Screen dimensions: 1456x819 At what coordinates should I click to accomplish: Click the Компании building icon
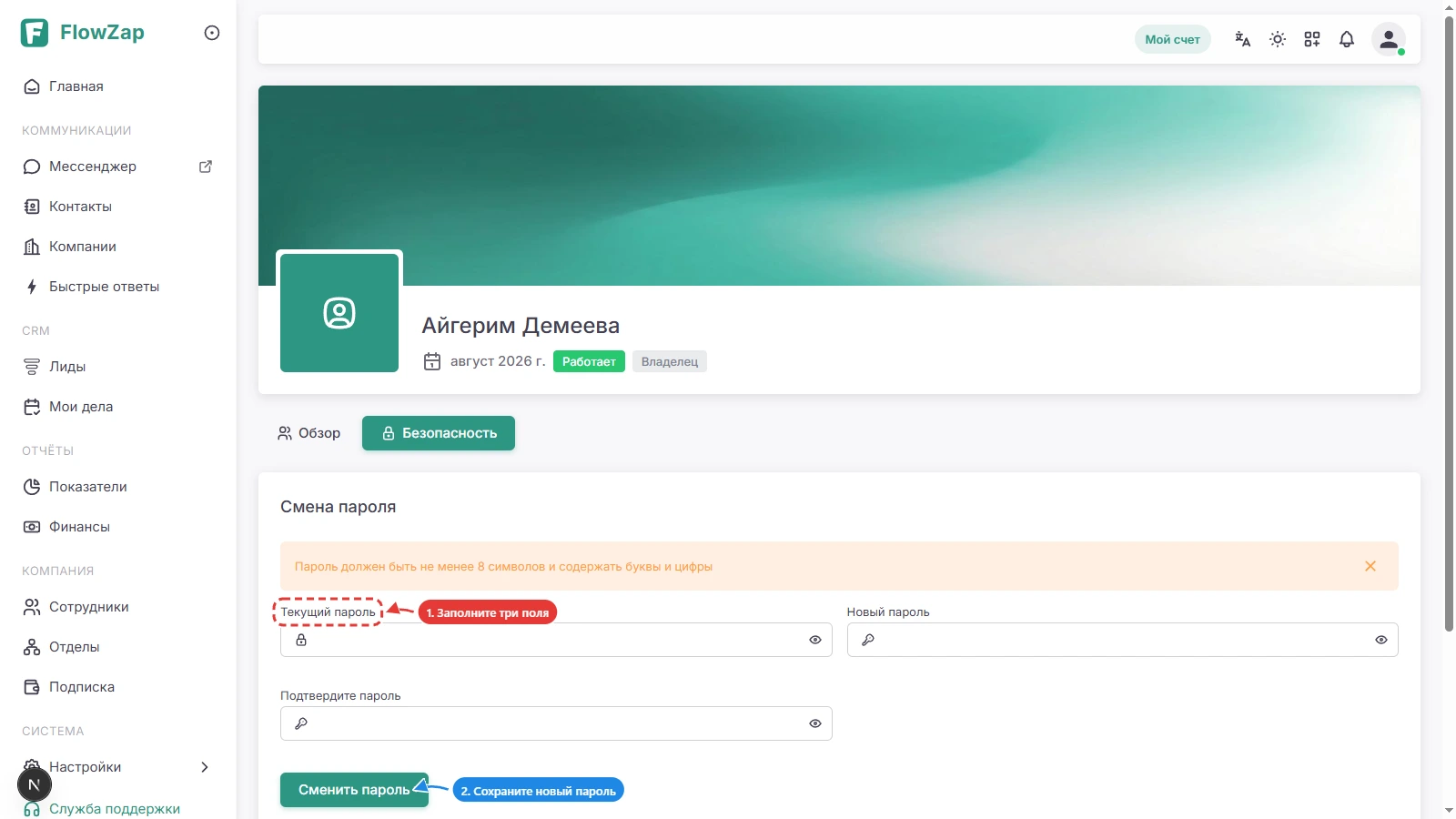click(x=32, y=247)
